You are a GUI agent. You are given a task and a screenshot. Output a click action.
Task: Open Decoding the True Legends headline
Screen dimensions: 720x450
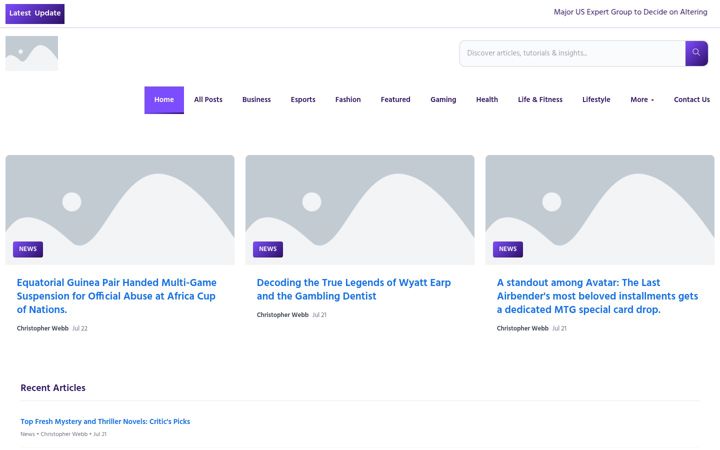click(354, 289)
